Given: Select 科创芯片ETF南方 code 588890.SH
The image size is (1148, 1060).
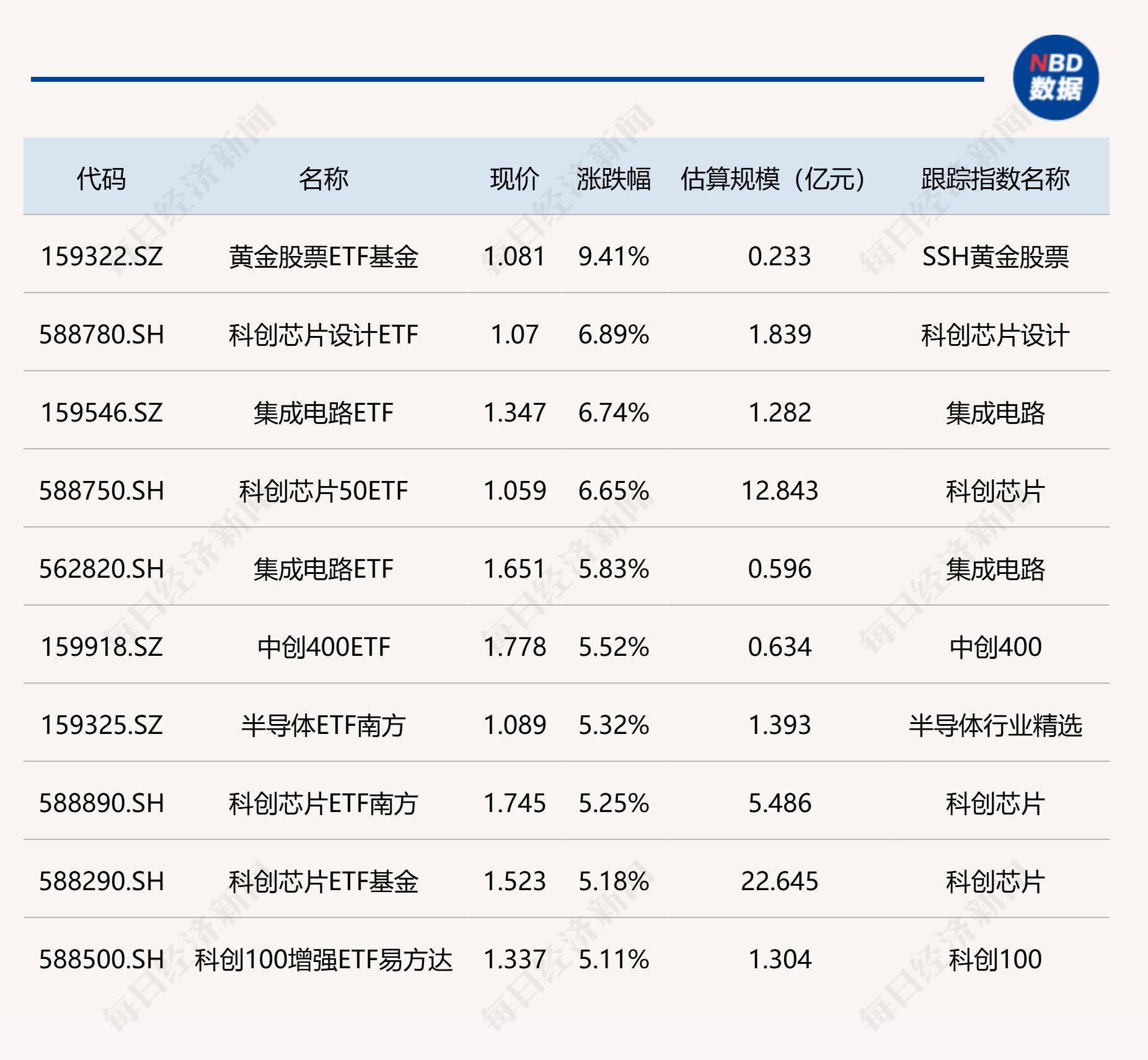Looking at the screenshot, I should [x=102, y=802].
